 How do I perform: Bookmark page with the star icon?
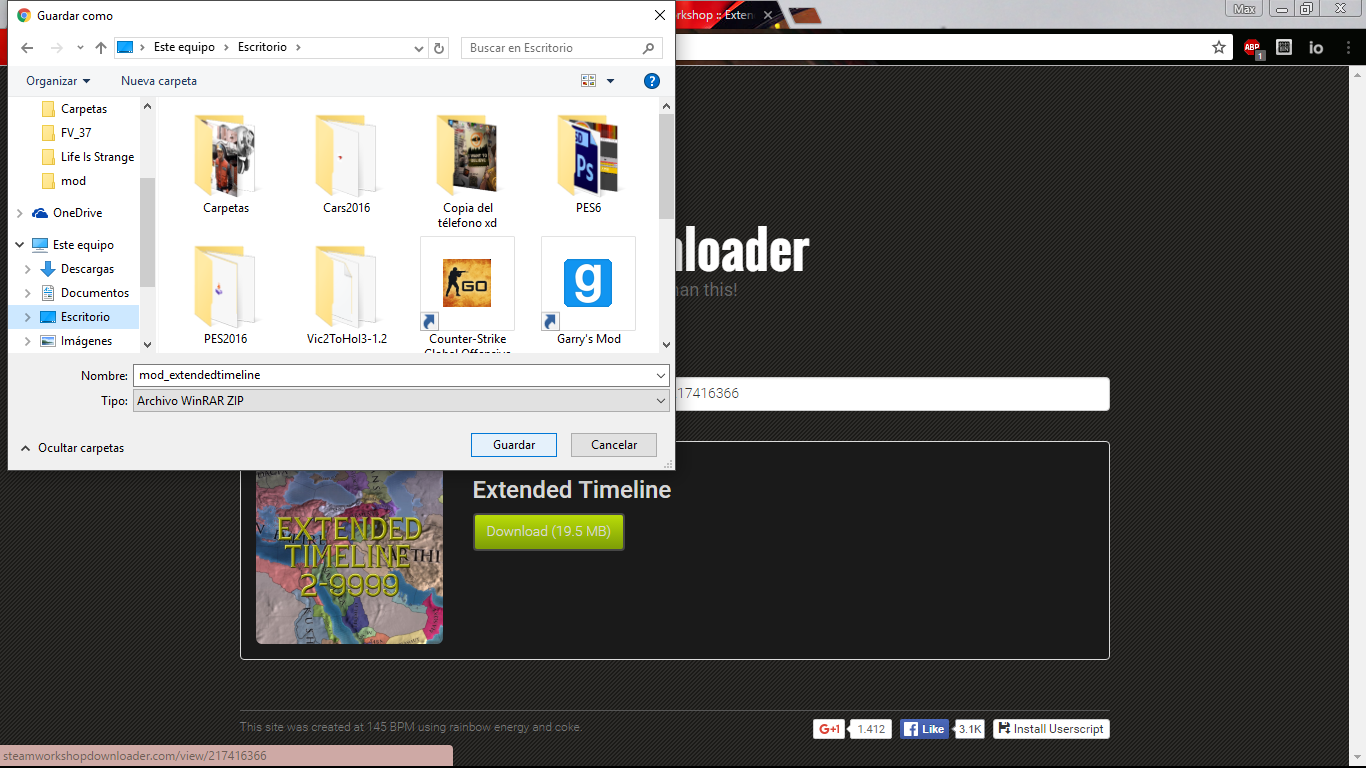(x=1219, y=47)
